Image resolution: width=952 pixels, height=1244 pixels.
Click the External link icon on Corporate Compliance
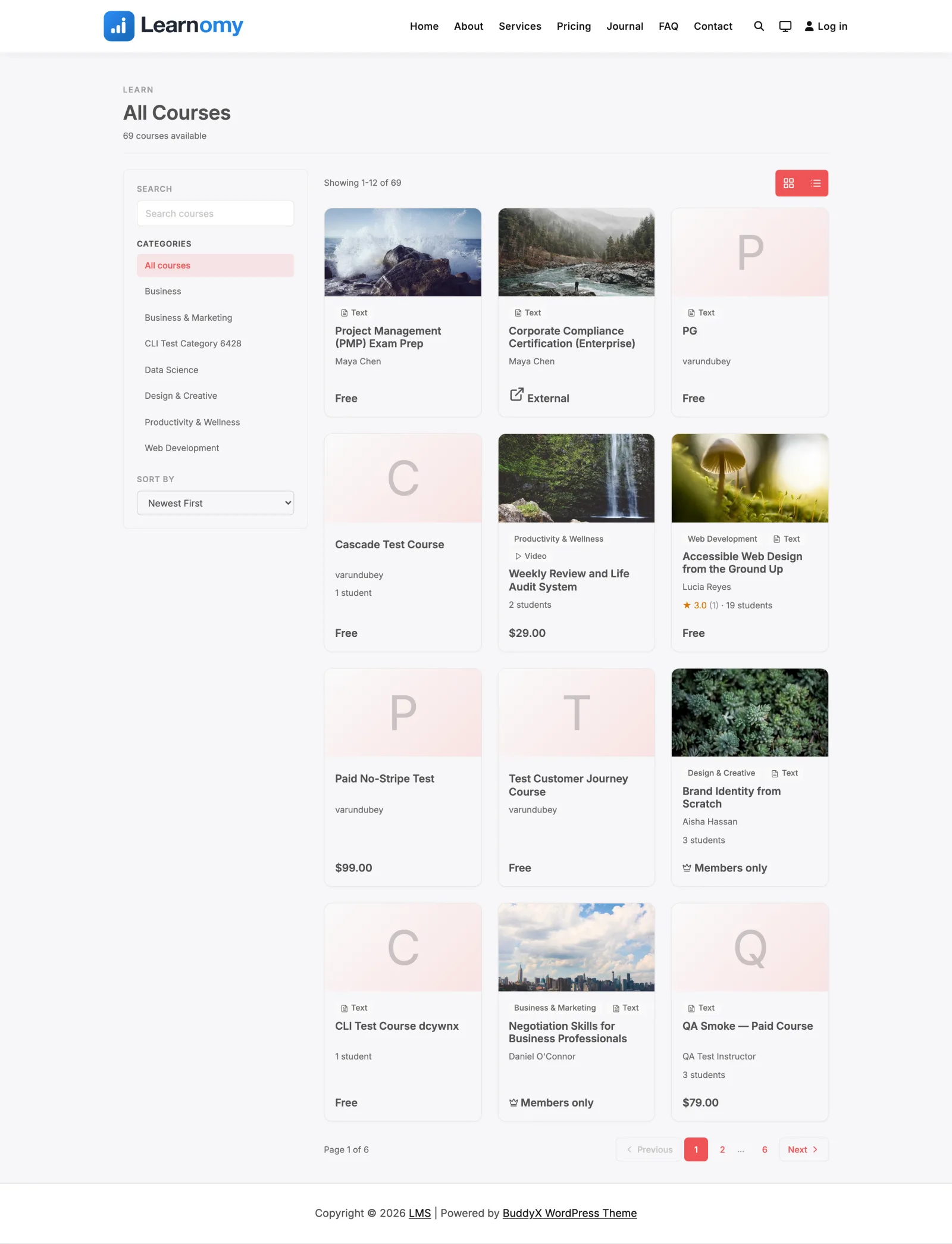click(516, 395)
